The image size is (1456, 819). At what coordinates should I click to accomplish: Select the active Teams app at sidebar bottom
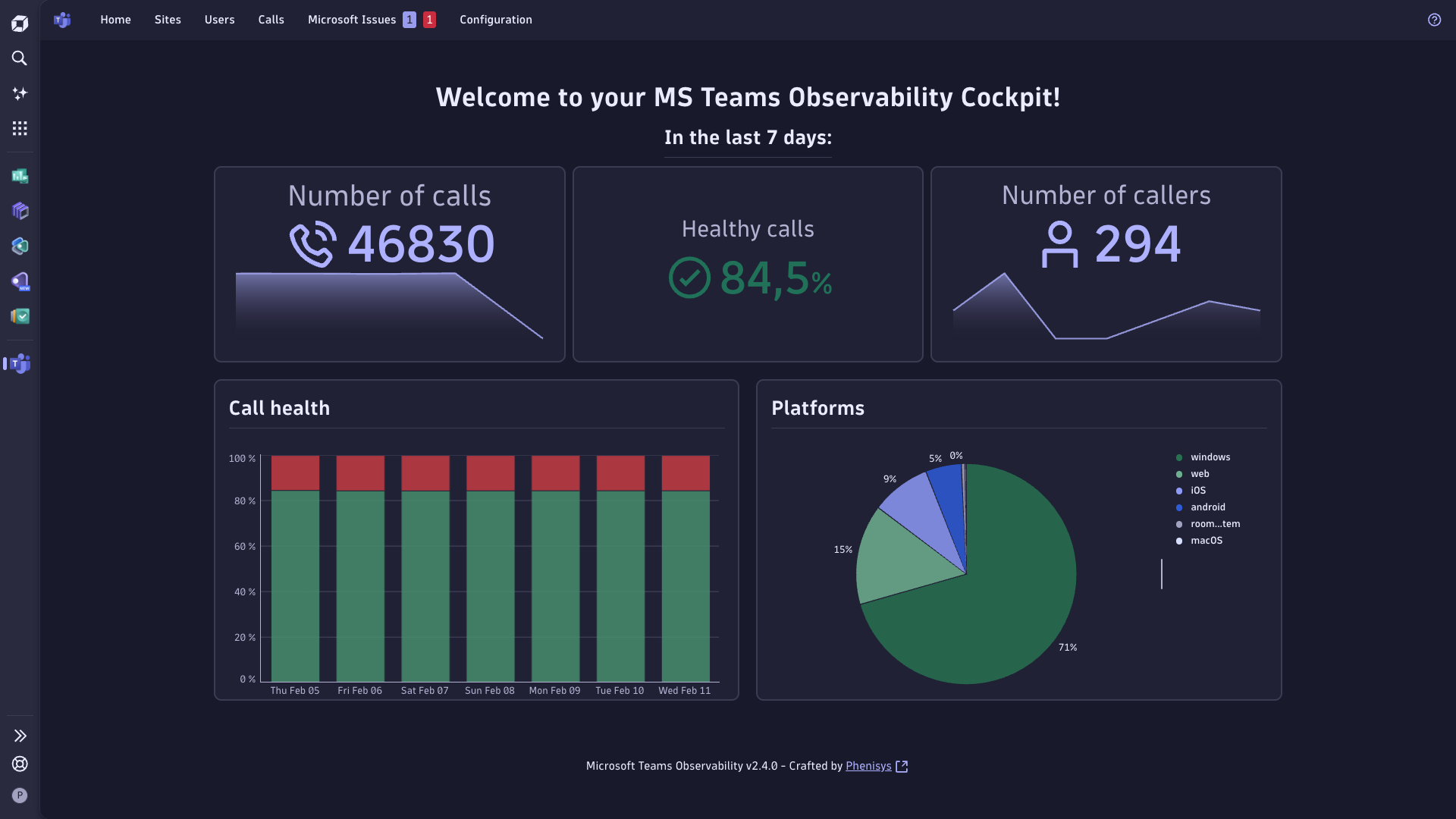point(18,364)
